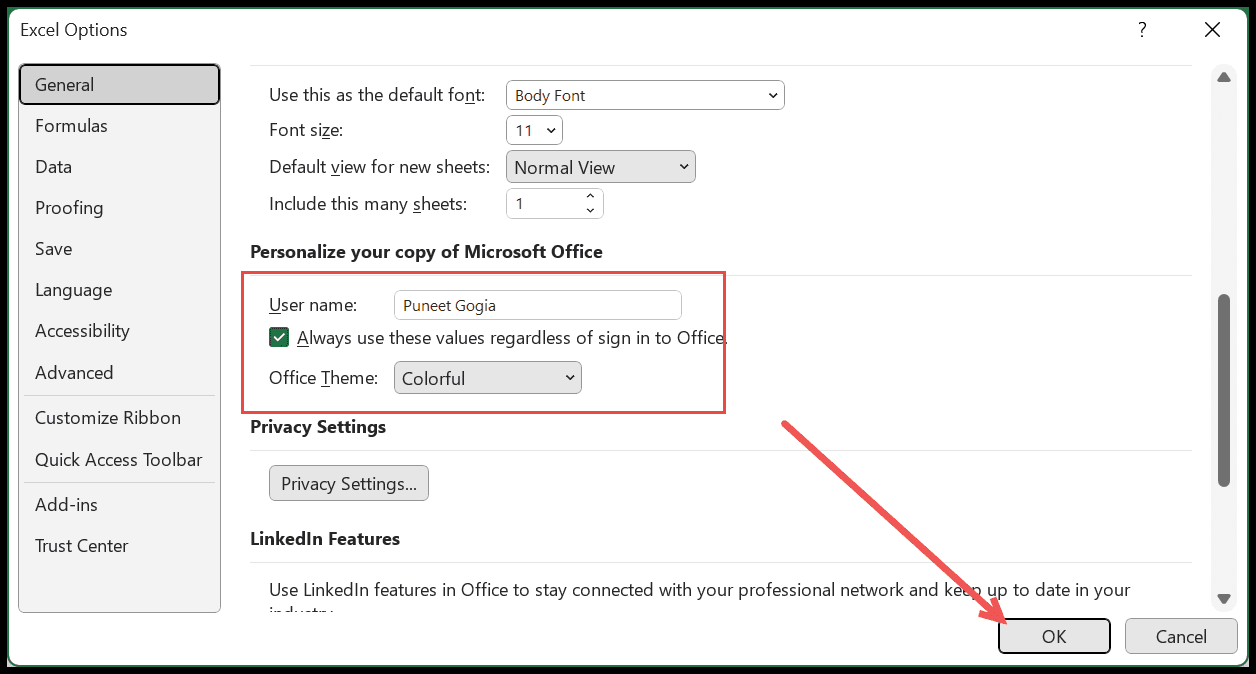Open the Trust Center category
This screenshot has height=674, width=1256.
pyautogui.click(x=82, y=546)
